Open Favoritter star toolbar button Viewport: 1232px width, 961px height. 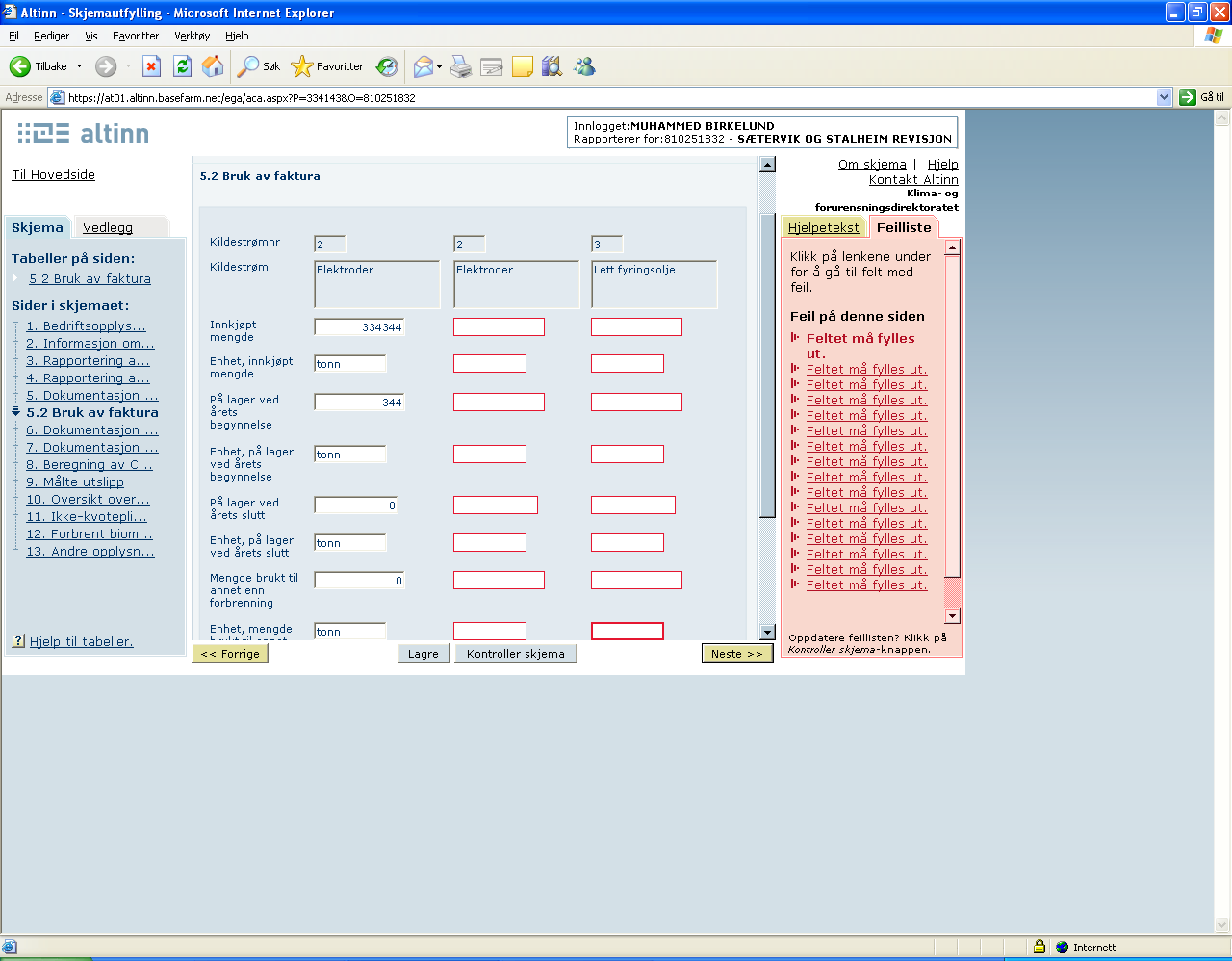tap(327, 66)
